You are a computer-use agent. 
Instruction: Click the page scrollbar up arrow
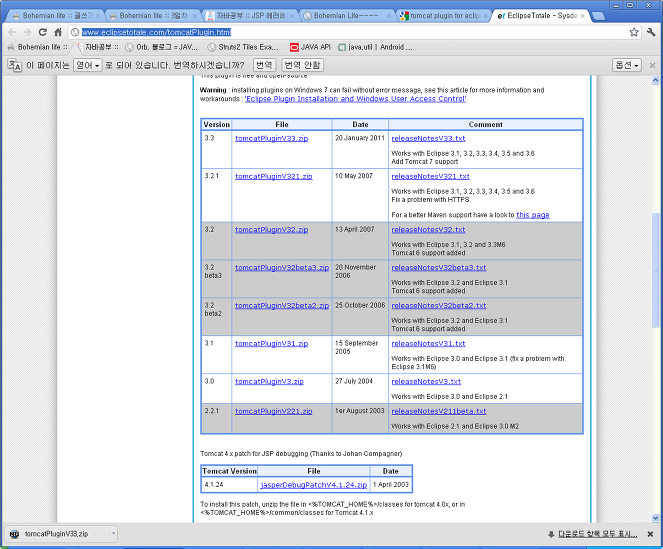pyautogui.click(x=655, y=80)
